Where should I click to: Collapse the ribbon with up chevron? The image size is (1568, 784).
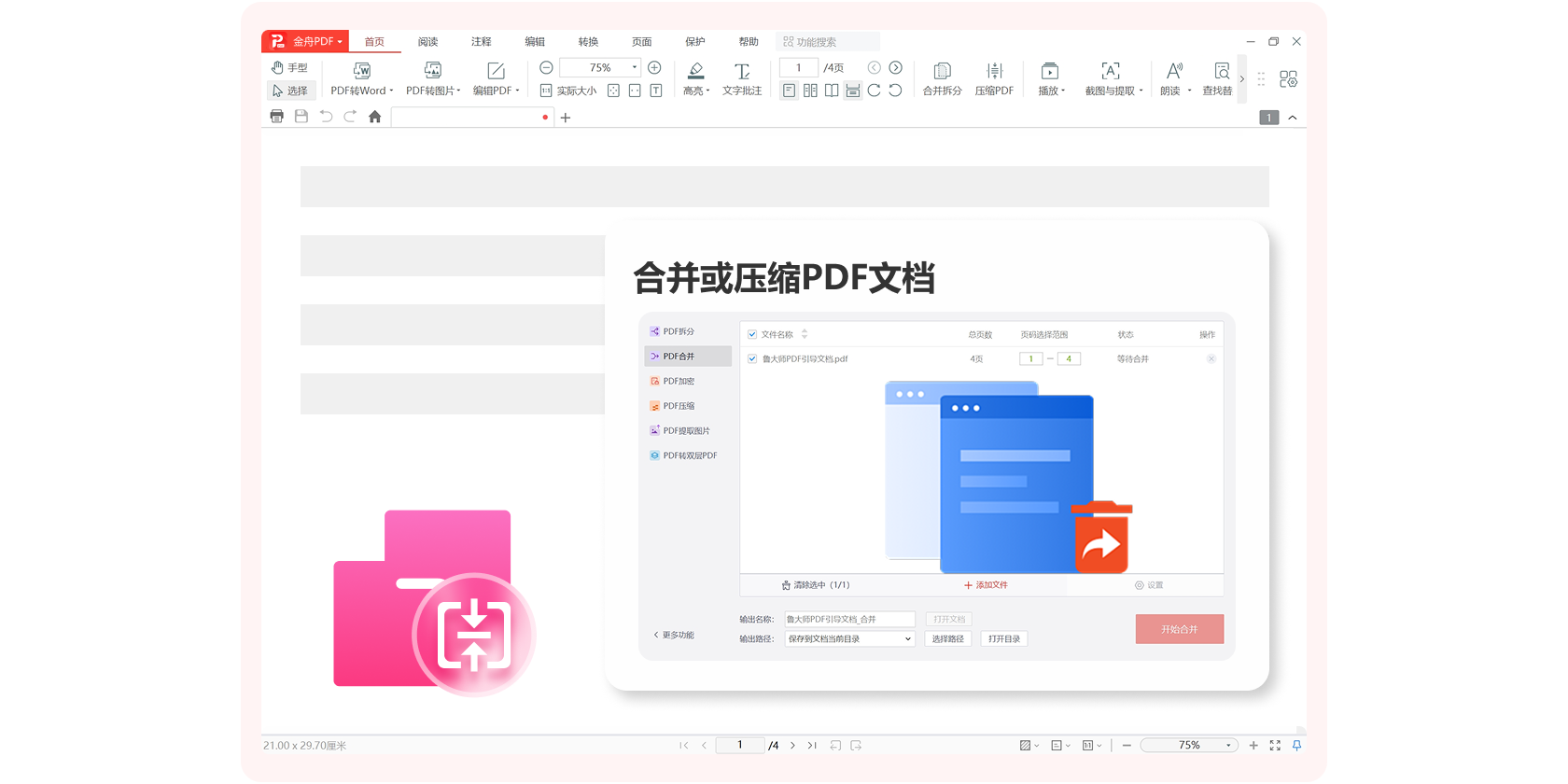point(1293,118)
